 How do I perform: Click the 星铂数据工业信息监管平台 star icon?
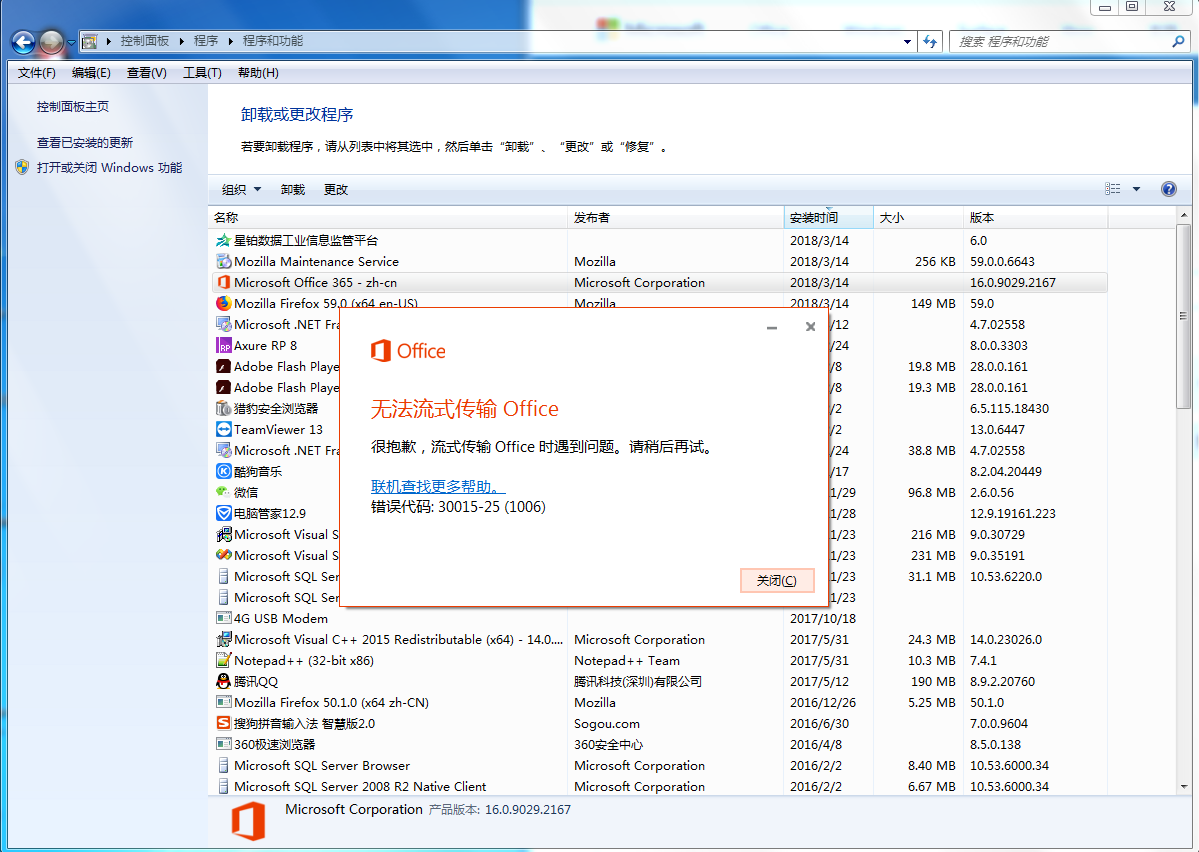(223, 241)
